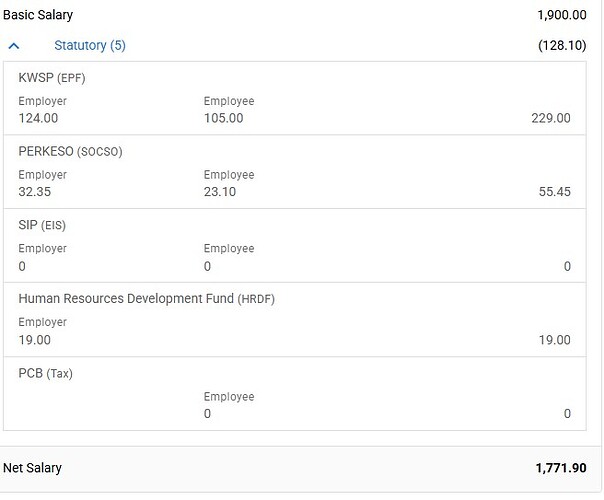Click the Basic Salary amount 1,900.00
The image size is (604, 500).
[562, 15]
